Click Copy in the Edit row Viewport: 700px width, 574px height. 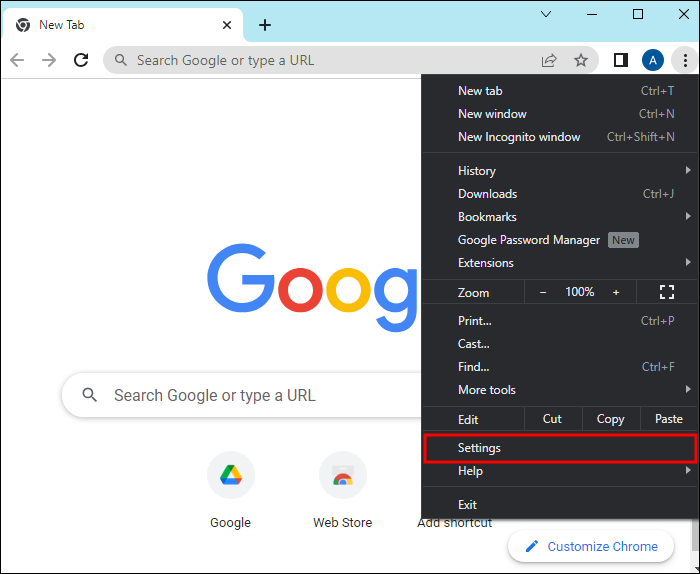[611, 419]
